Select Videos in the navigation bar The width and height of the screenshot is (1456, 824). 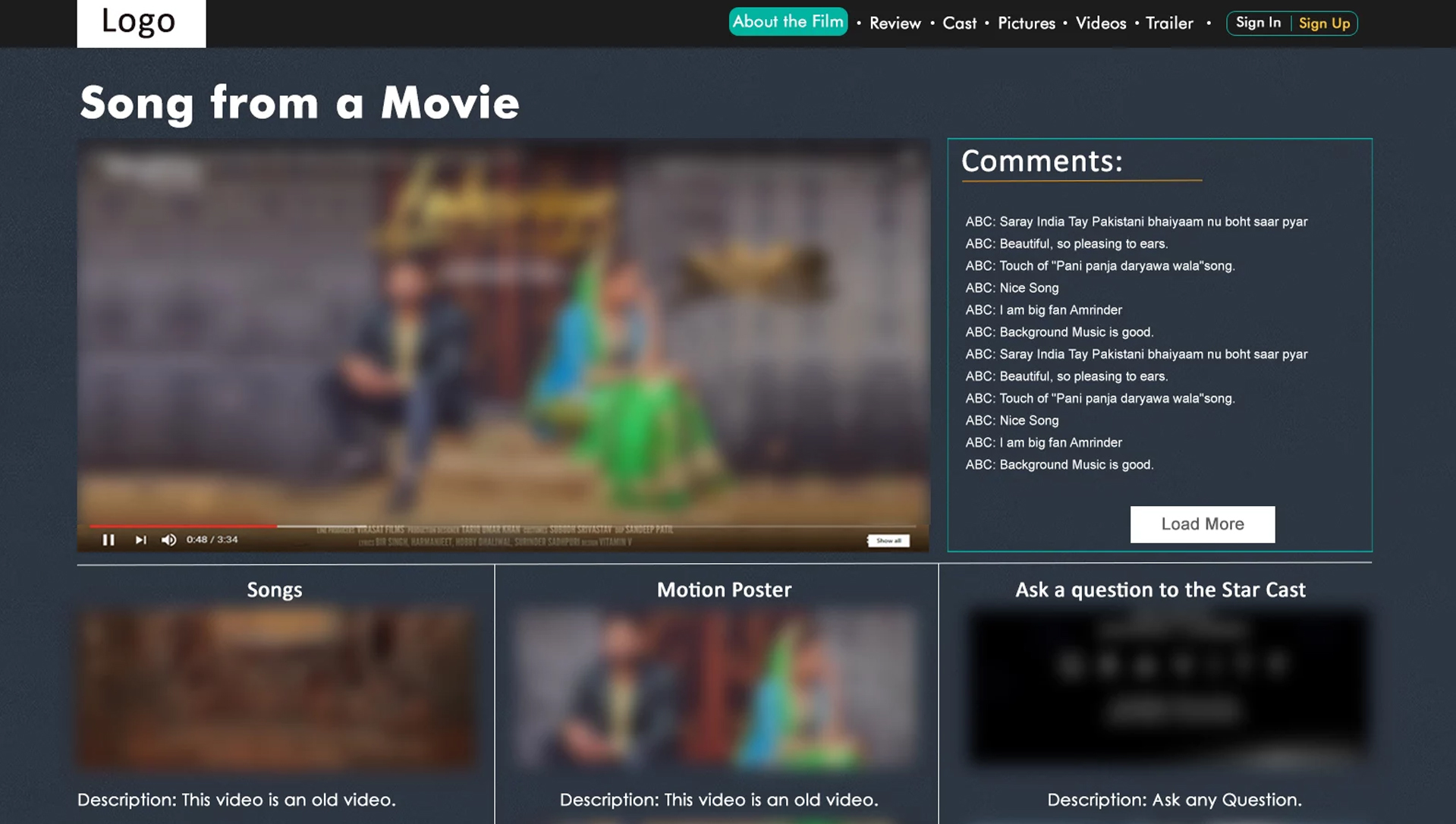pos(1100,24)
